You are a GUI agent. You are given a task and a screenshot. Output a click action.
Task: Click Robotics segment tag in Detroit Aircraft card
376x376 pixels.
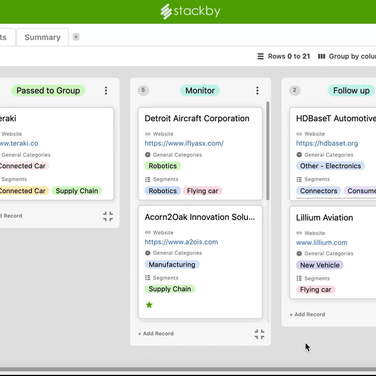[x=163, y=191]
